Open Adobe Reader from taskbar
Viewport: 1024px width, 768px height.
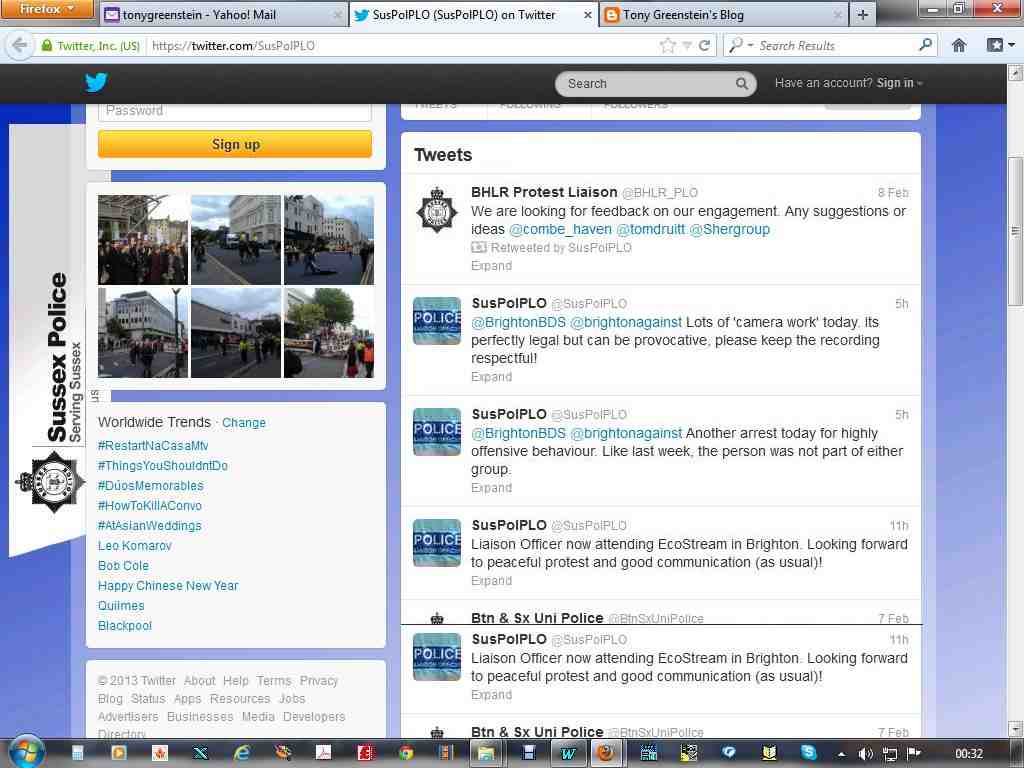tap(323, 753)
